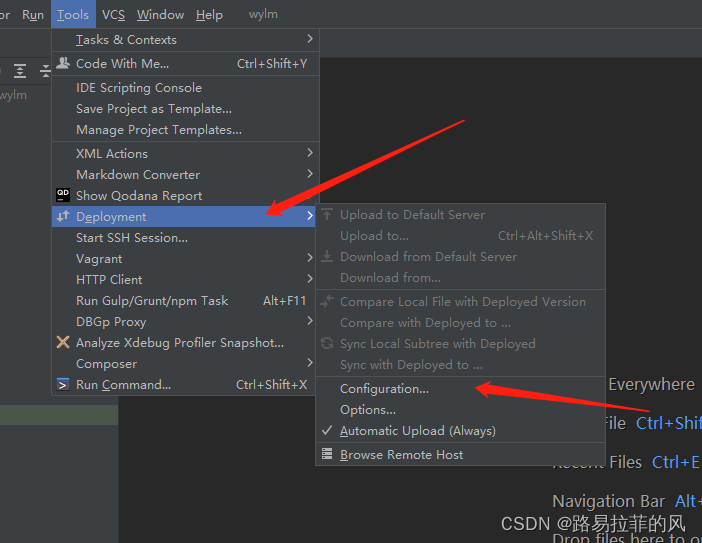702x543 pixels.
Task: Click the Collapse All toolbar icon
Action: [x=45, y=71]
